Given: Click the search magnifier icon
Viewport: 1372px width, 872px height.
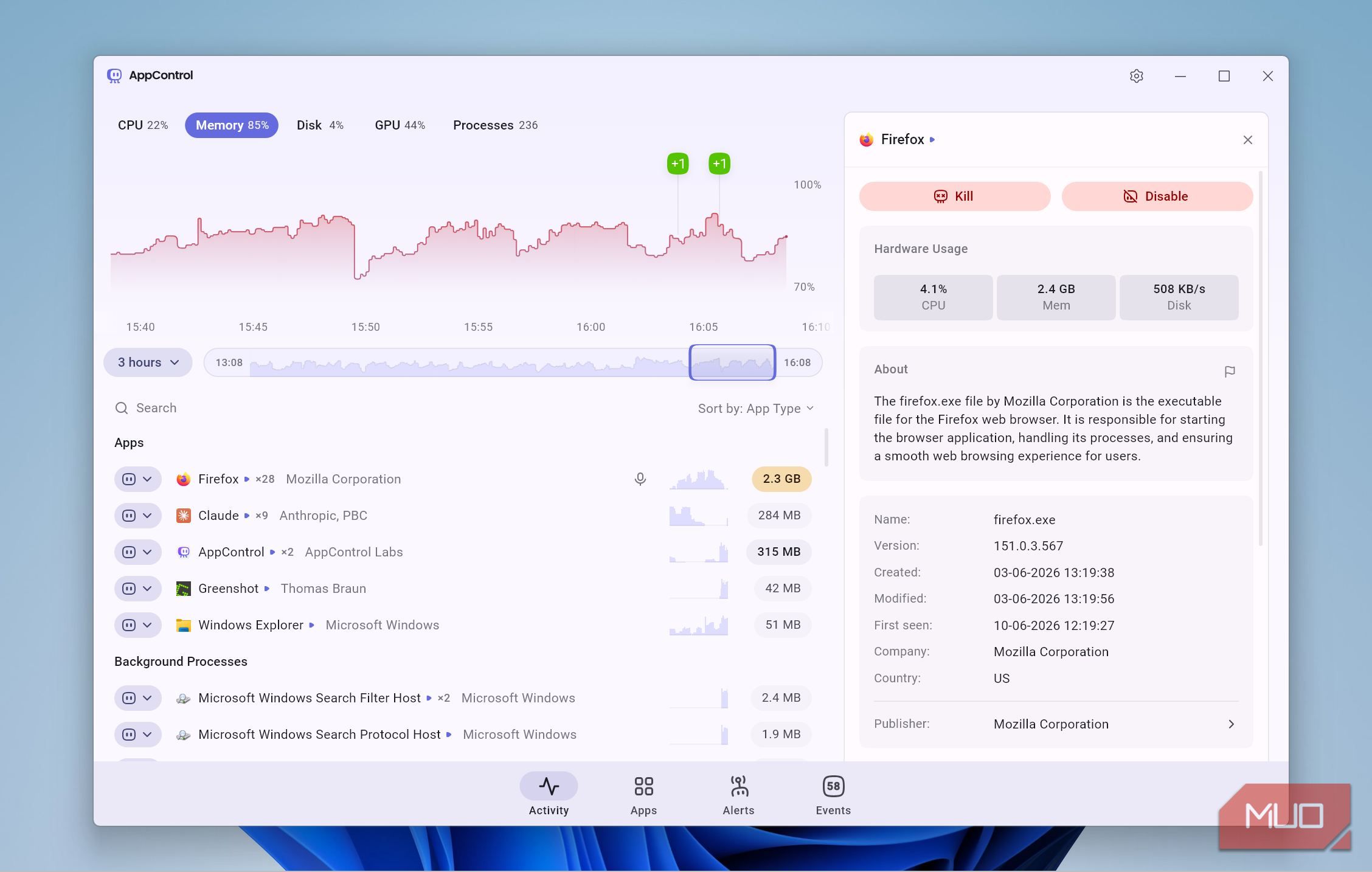Looking at the screenshot, I should click(x=122, y=408).
